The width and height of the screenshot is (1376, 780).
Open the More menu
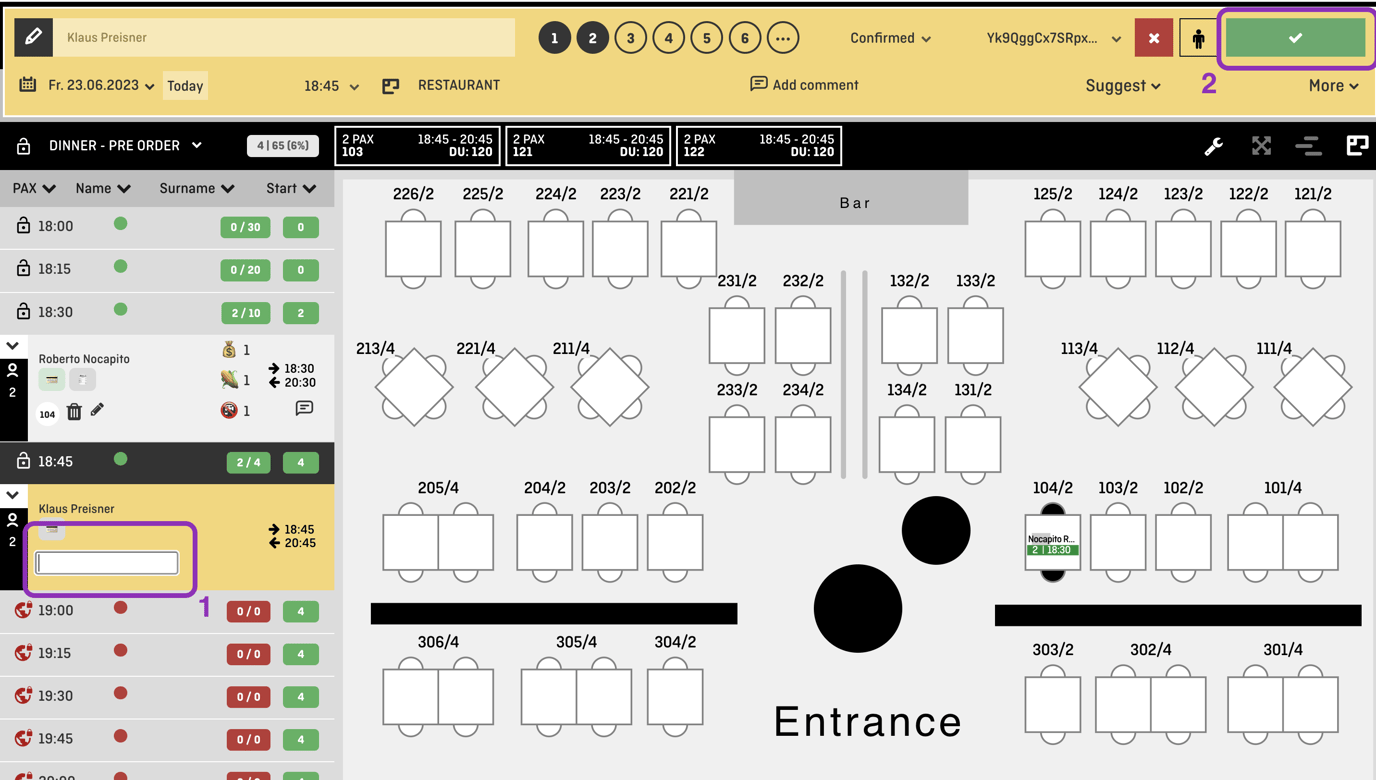pos(1333,86)
